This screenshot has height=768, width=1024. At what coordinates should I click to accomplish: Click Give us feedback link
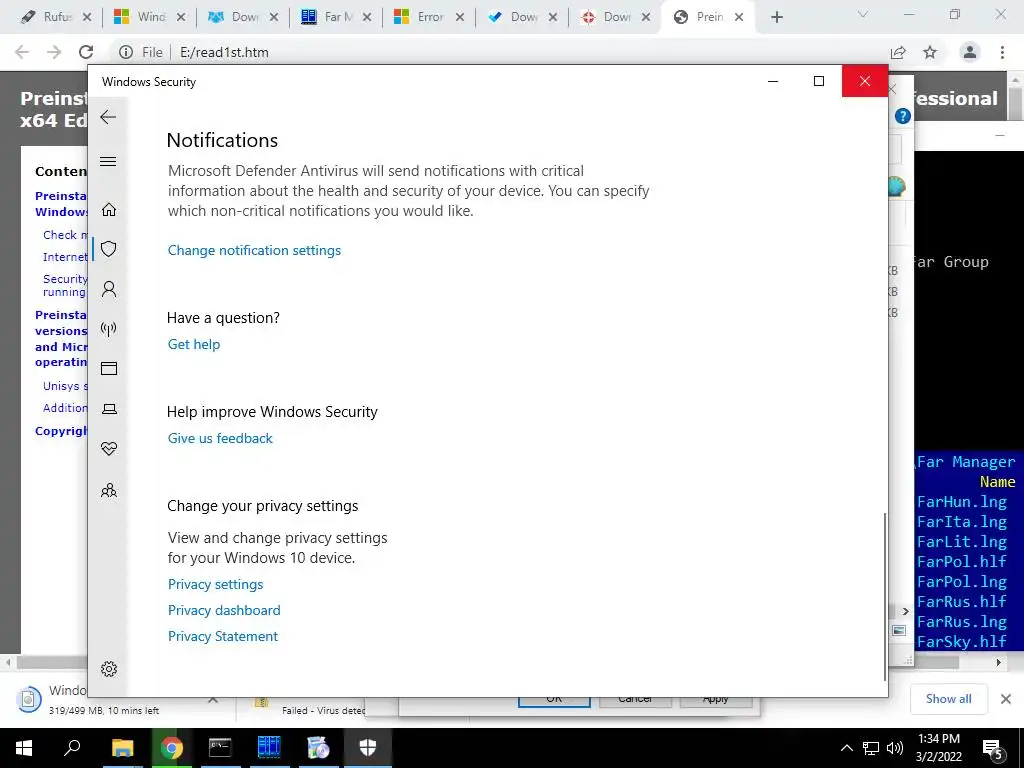pos(220,438)
